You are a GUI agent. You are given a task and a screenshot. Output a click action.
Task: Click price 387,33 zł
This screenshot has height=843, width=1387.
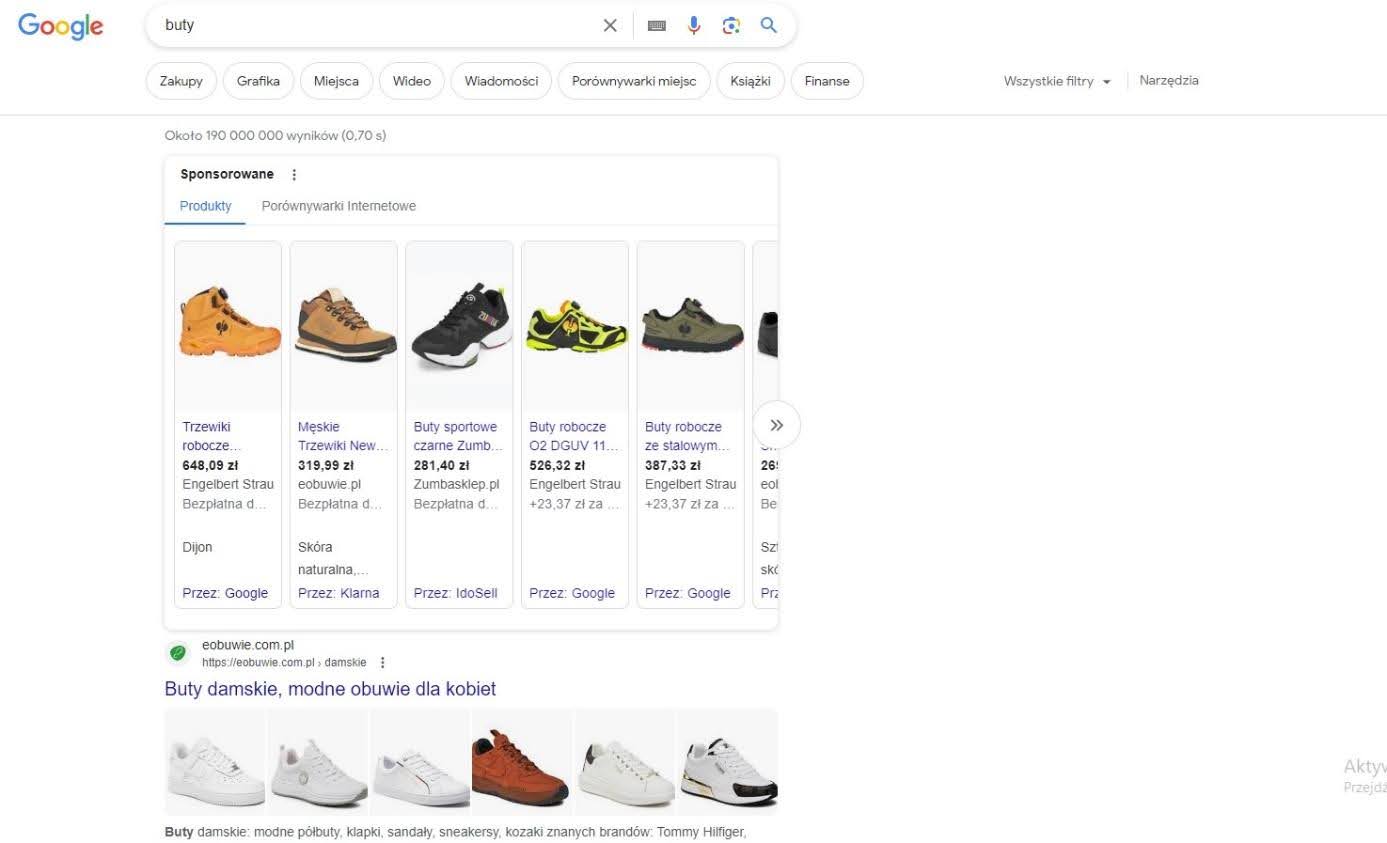click(x=673, y=465)
